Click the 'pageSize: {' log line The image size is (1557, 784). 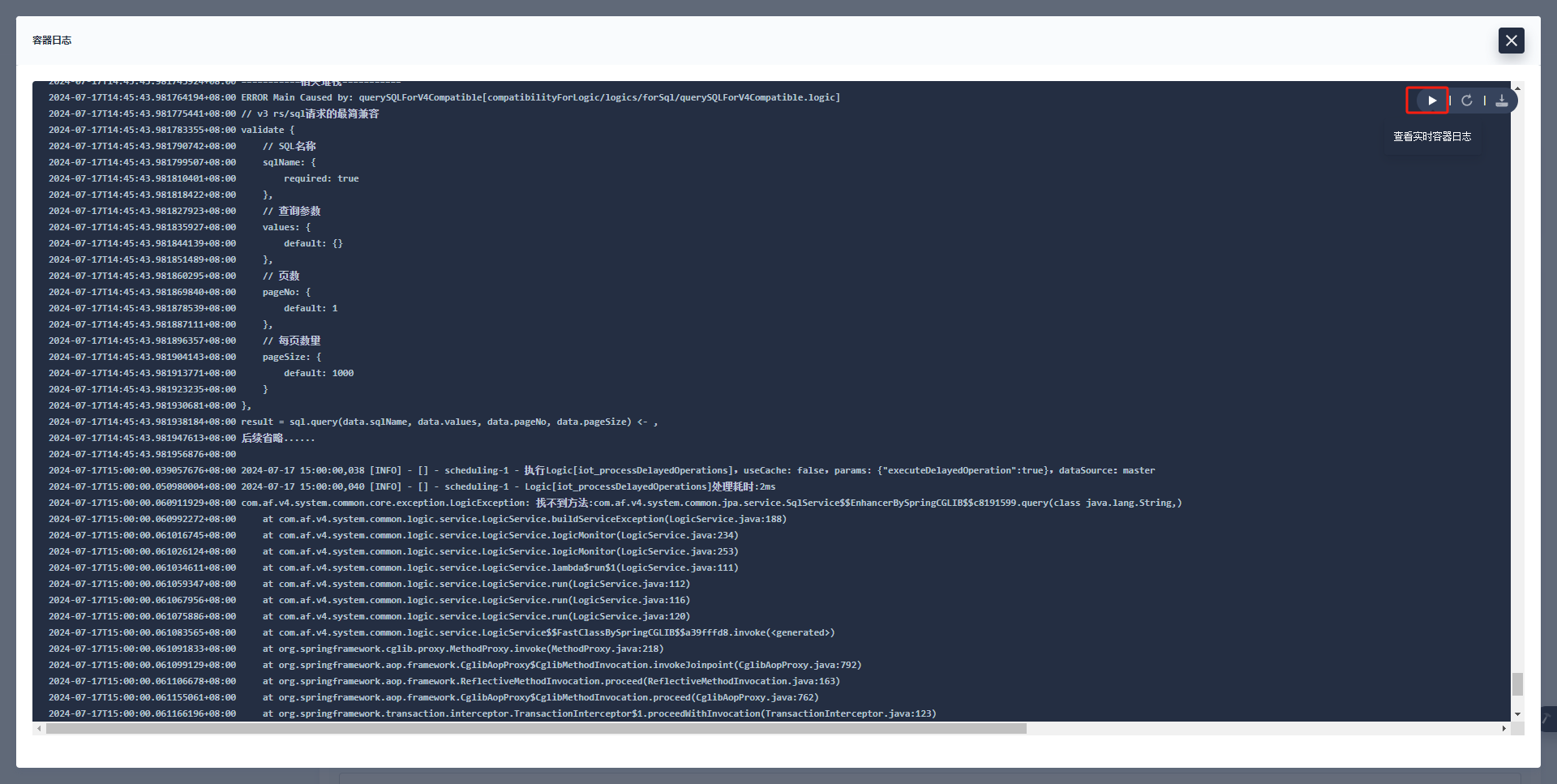185,357
